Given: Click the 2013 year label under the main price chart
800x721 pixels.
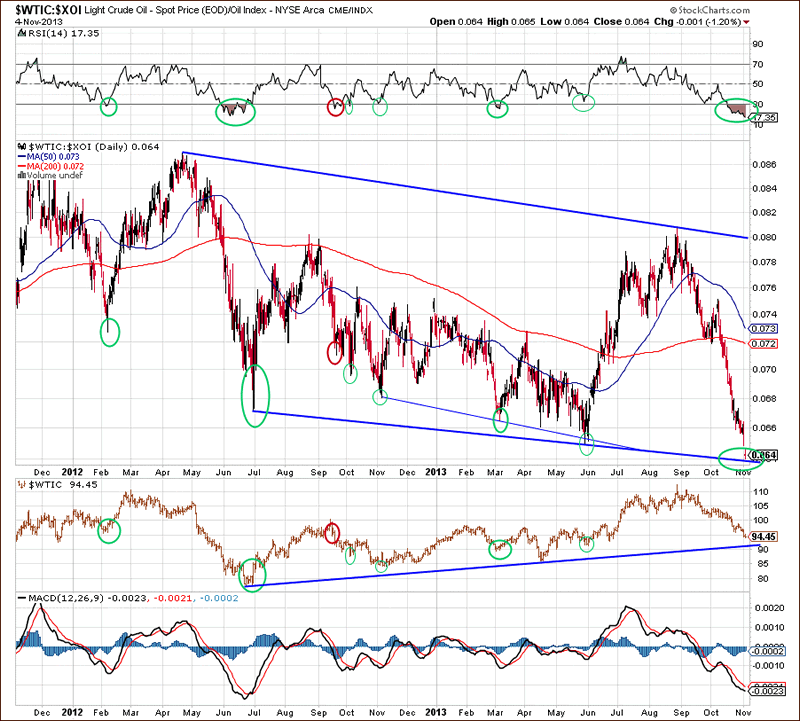Looking at the screenshot, I should point(436,472).
